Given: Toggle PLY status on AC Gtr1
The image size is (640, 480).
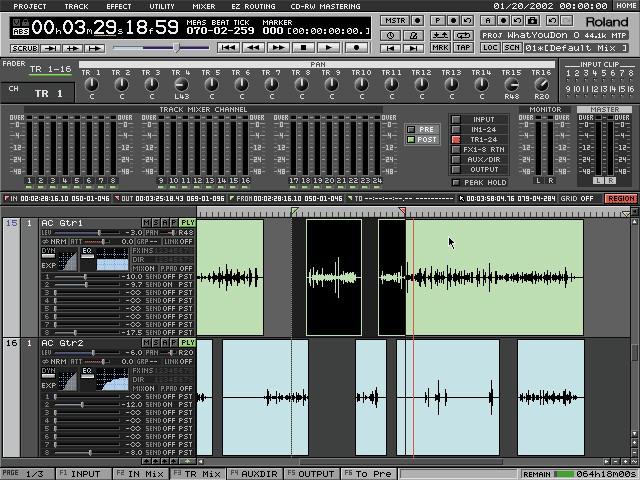Looking at the screenshot, I should (188, 222).
